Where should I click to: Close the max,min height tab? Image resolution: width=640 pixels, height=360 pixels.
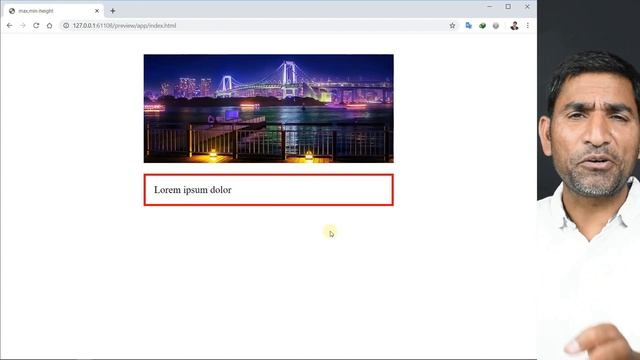pyautogui.click(x=97, y=11)
